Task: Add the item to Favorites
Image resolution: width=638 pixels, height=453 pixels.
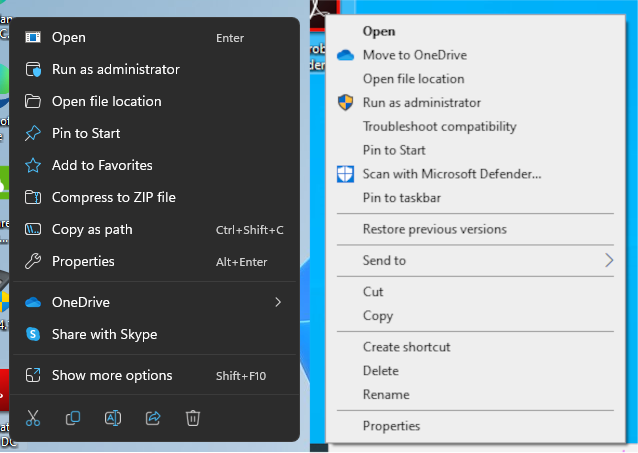Action: (x=102, y=165)
